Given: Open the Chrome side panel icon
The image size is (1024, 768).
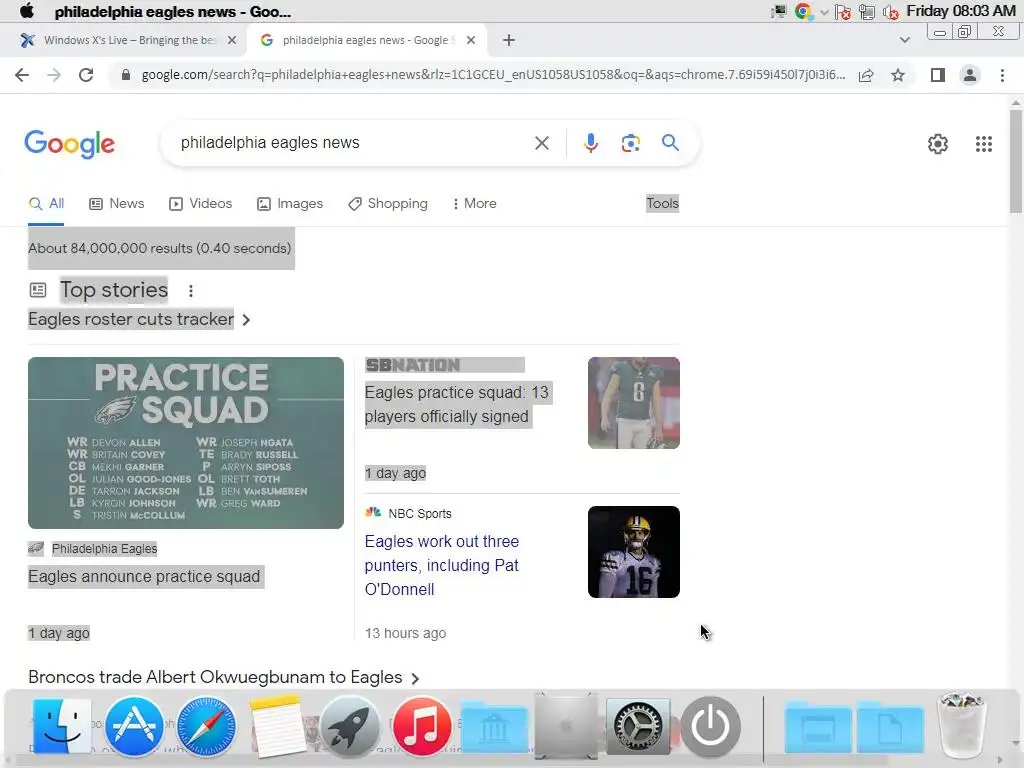Looking at the screenshot, I should point(938,75).
